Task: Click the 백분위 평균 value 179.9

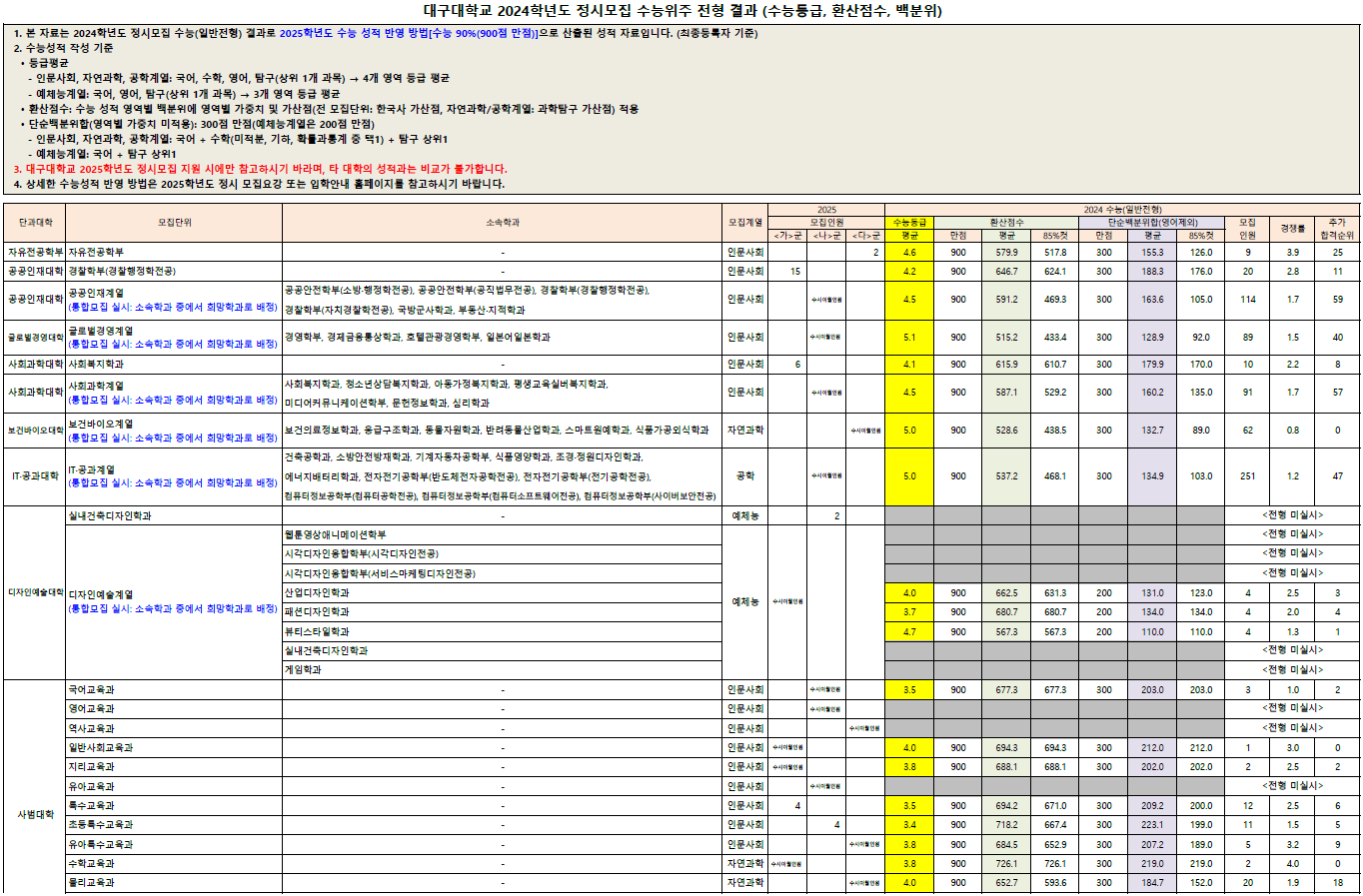Action: (1152, 365)
